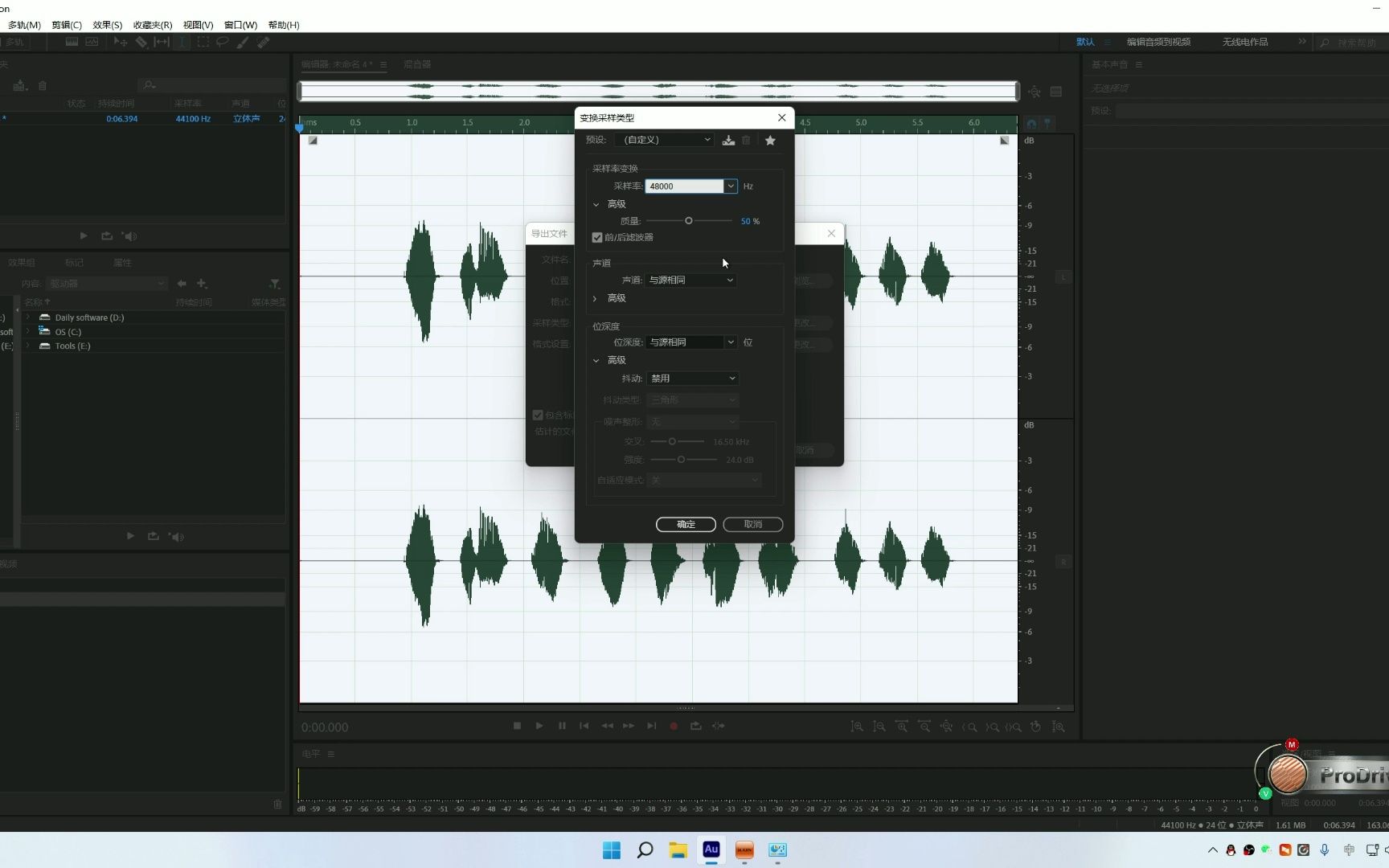The width and height of the screenshot is (1389, 868).
Task: Open the 剪辑(C) menu
Action: [x=67, y=25]
